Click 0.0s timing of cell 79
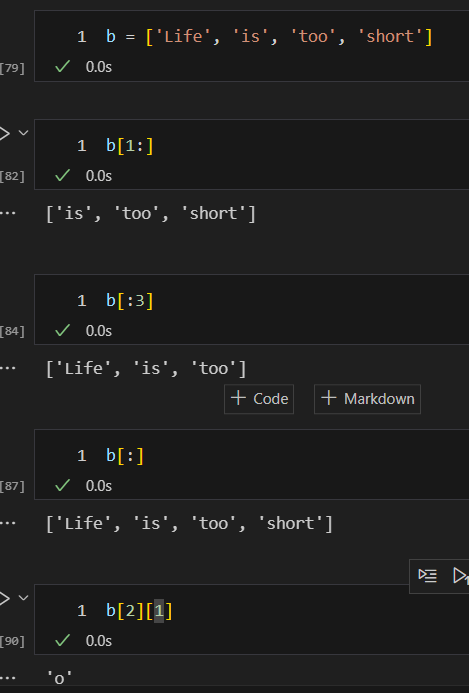 pyautogui.click(x=99, y=67)
